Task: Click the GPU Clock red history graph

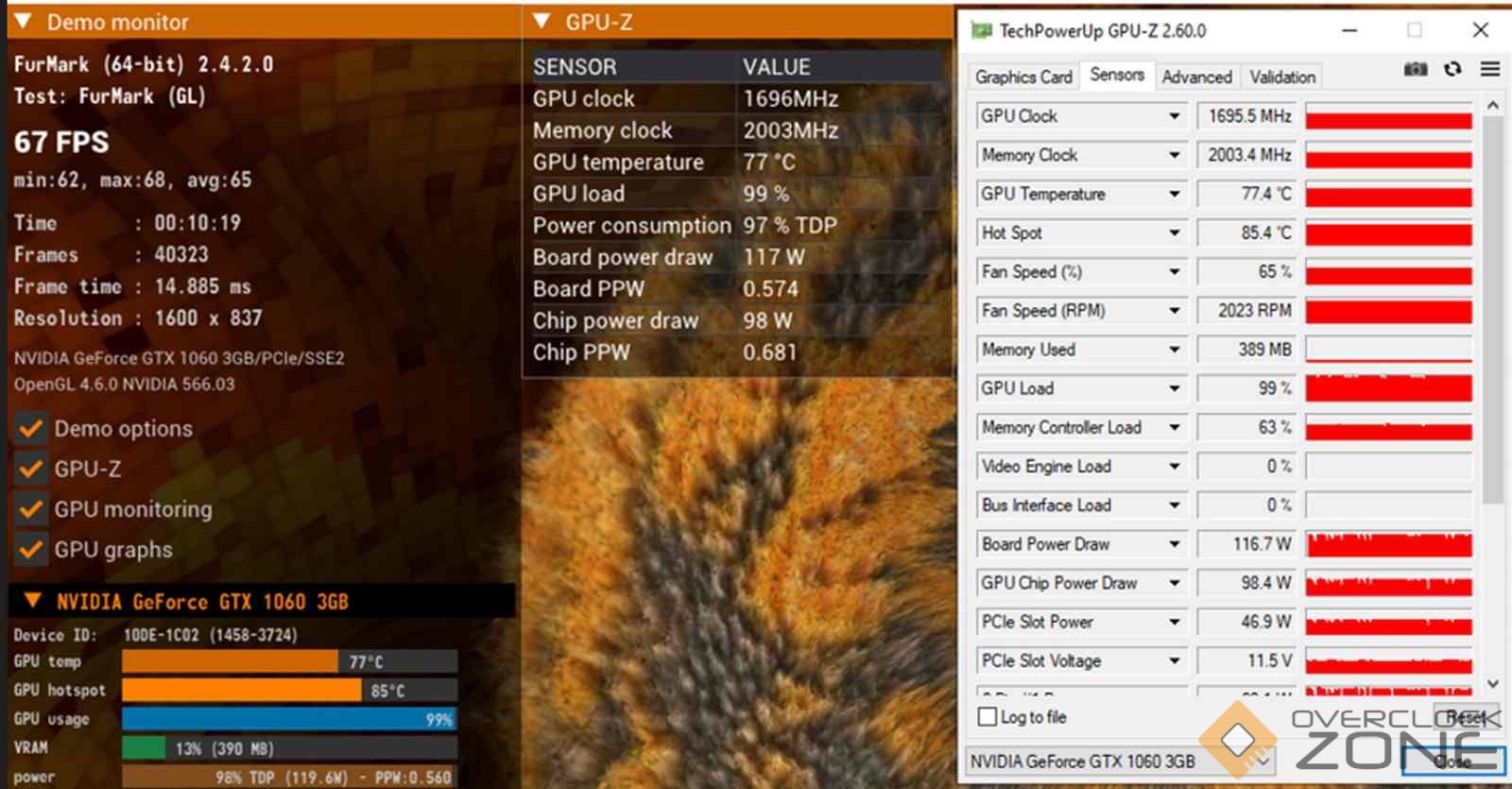Action: click(1388, 116)
